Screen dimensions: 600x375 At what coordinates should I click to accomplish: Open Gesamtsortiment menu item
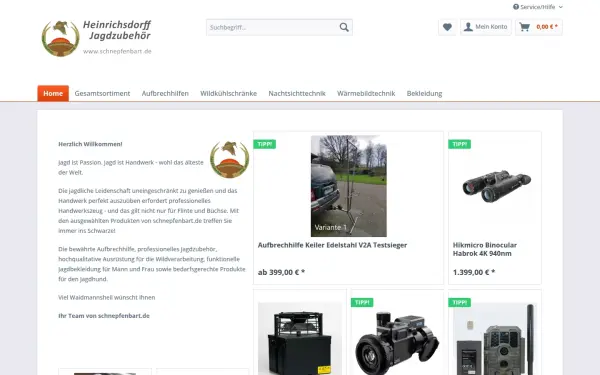pyautogui.click(x=102, y=93)
